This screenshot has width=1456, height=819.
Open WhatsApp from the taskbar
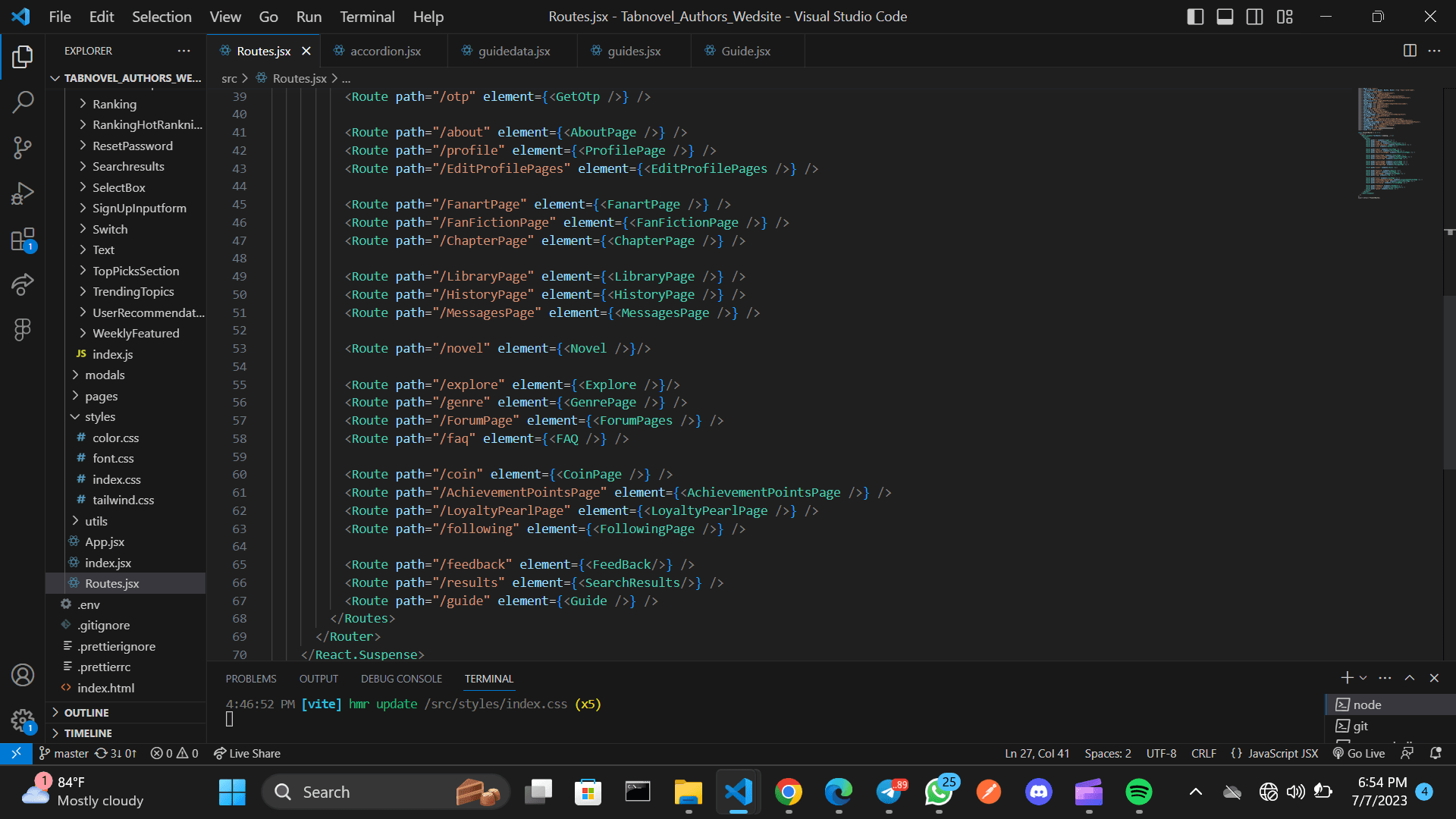point(939,792)
